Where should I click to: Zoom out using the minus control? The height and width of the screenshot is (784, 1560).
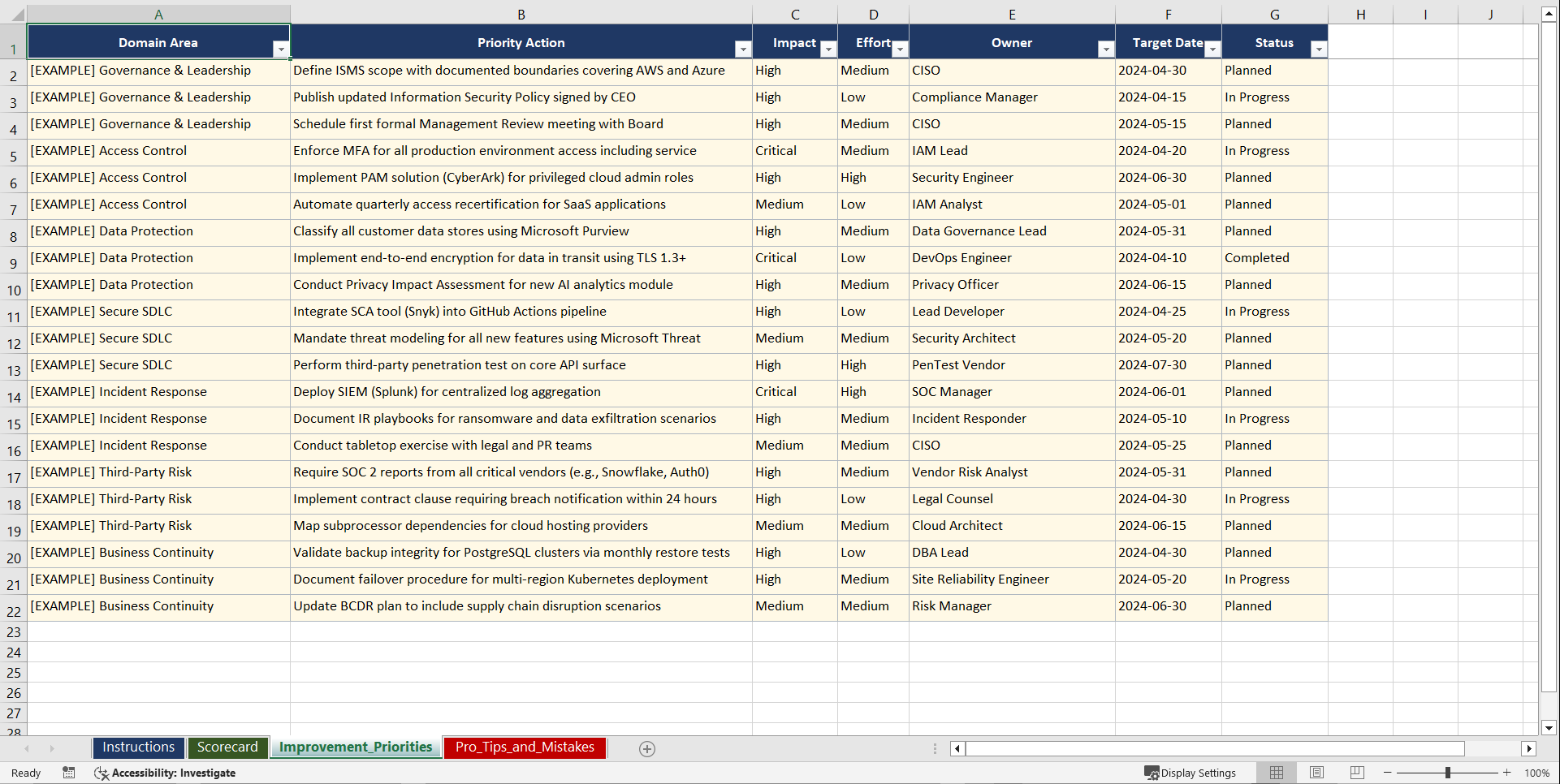(x=1387, y=773)
